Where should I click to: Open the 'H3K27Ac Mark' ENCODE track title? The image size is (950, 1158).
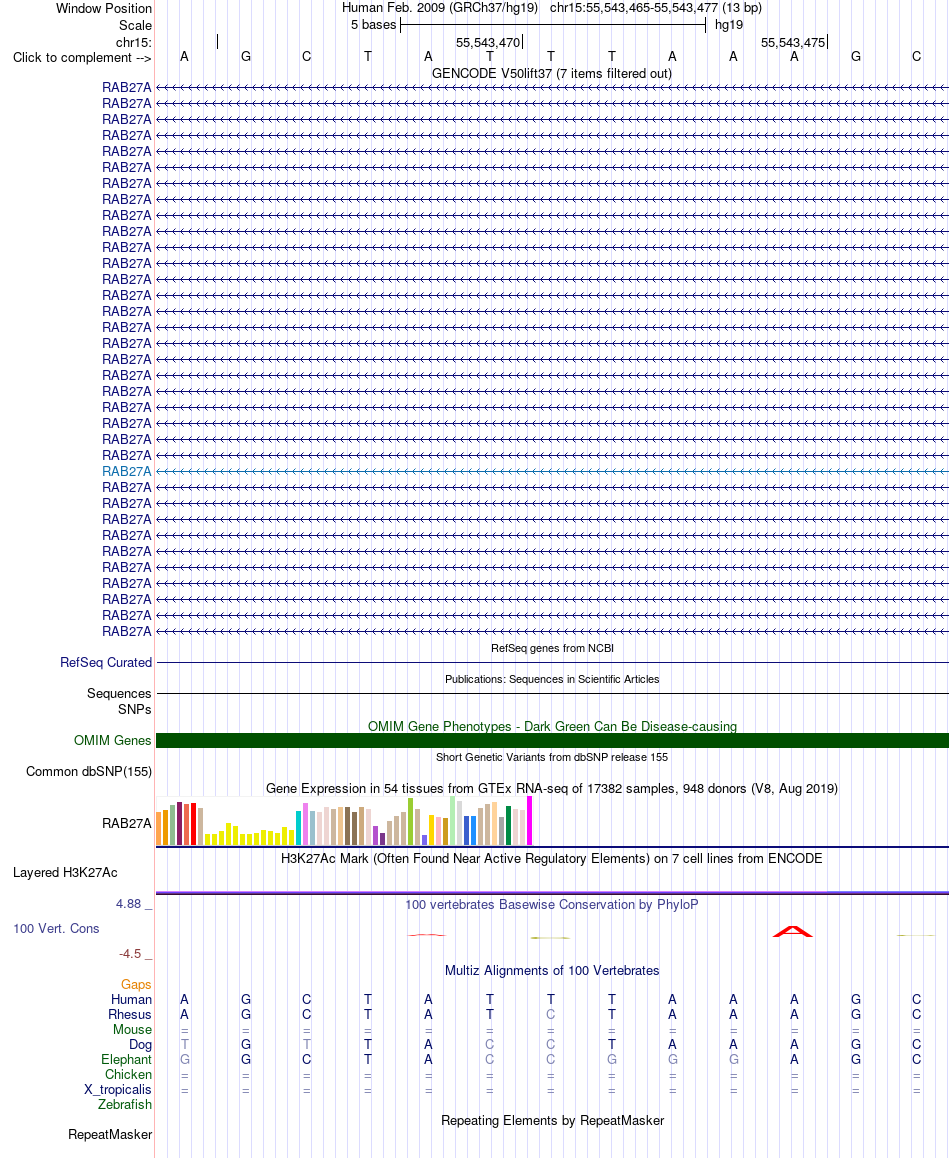[552, 858]
